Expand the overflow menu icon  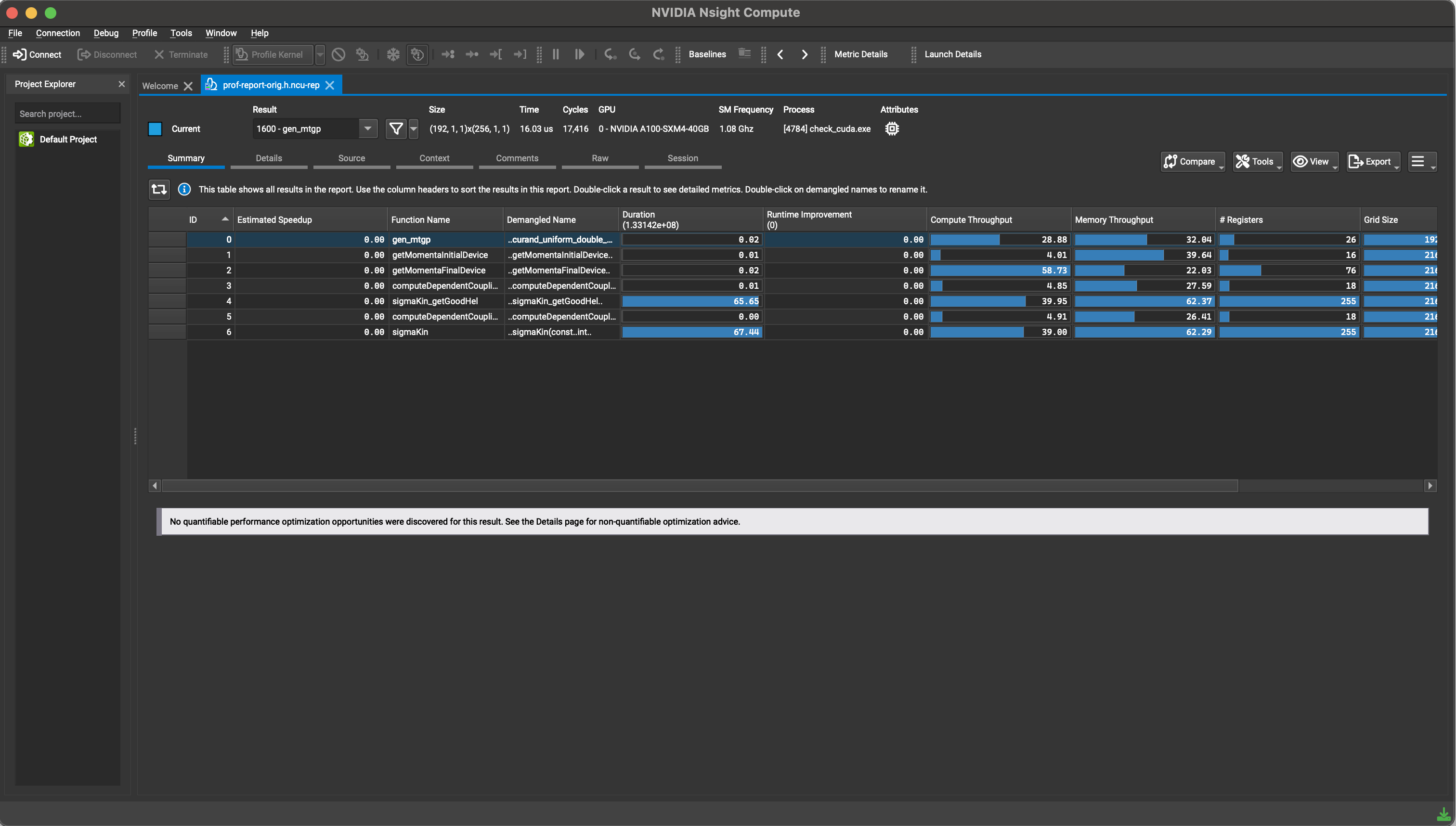(1420, 161)
